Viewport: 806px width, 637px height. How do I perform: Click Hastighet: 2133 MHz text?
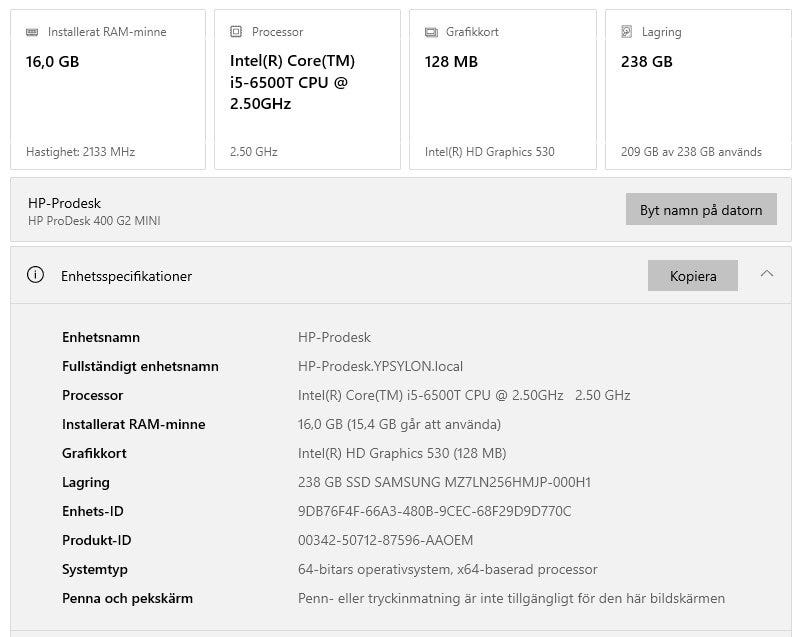pos(80,152)
